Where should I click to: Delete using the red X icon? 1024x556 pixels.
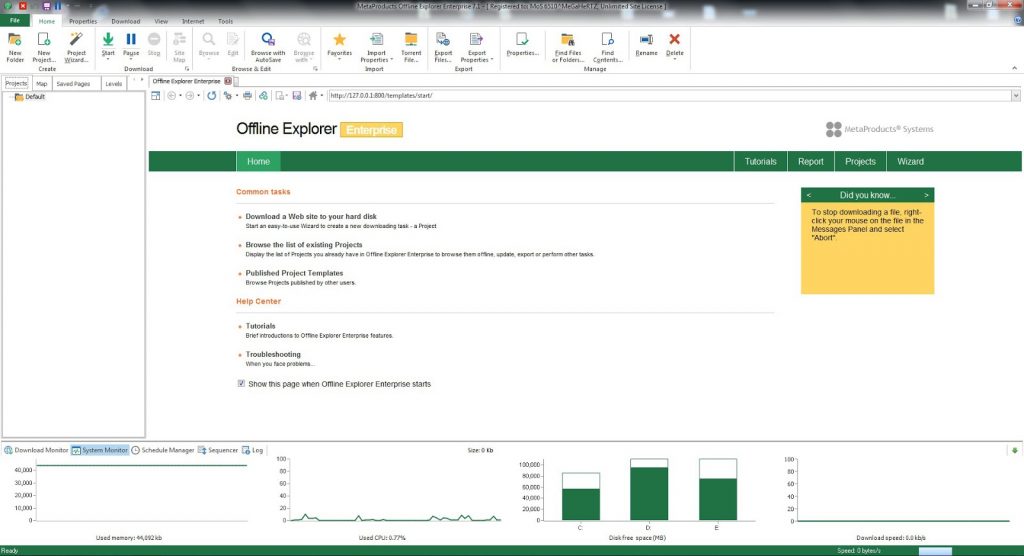tap(675, 39)
